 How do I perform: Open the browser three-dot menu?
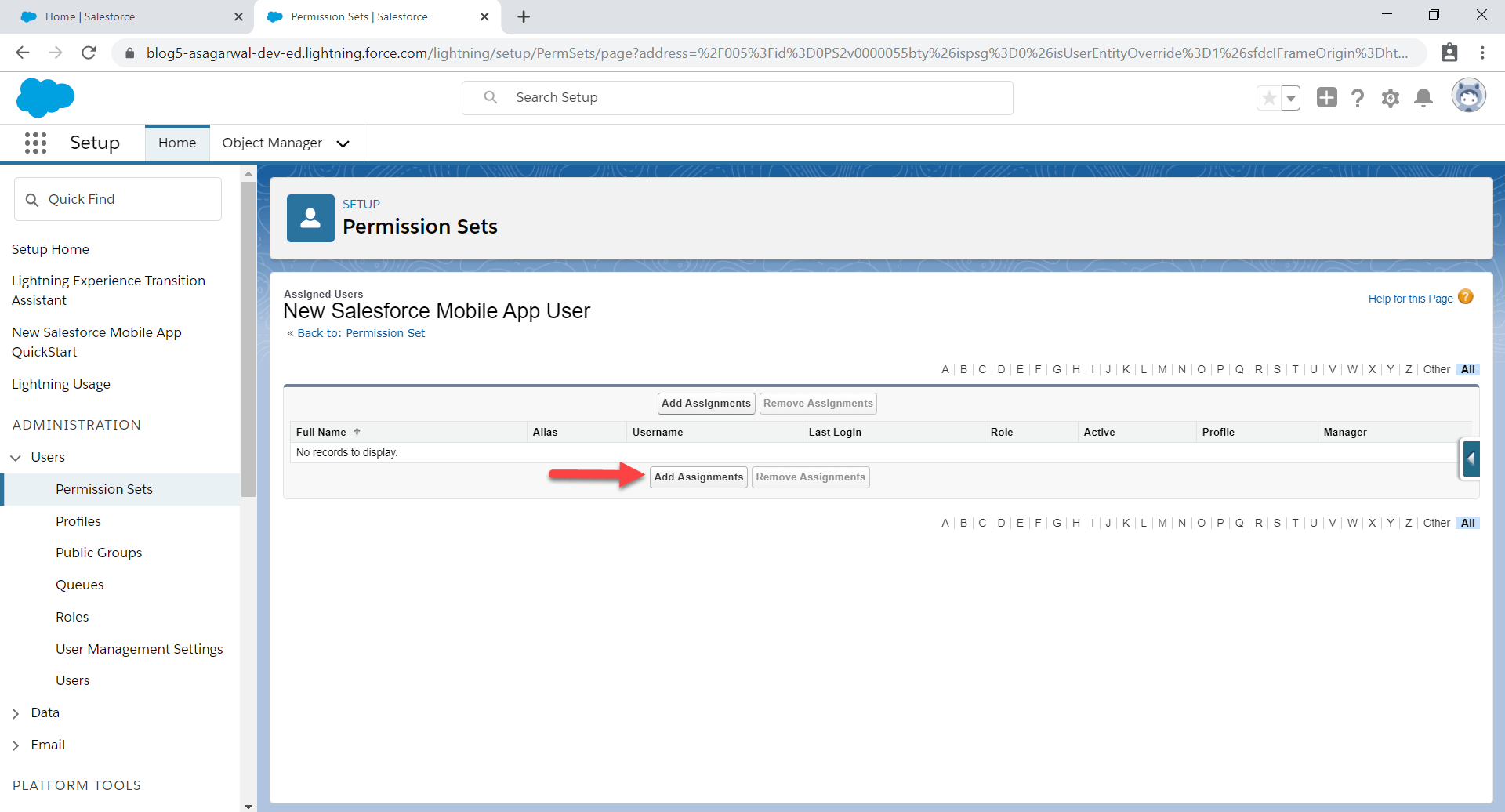(x=1482, y=53)
